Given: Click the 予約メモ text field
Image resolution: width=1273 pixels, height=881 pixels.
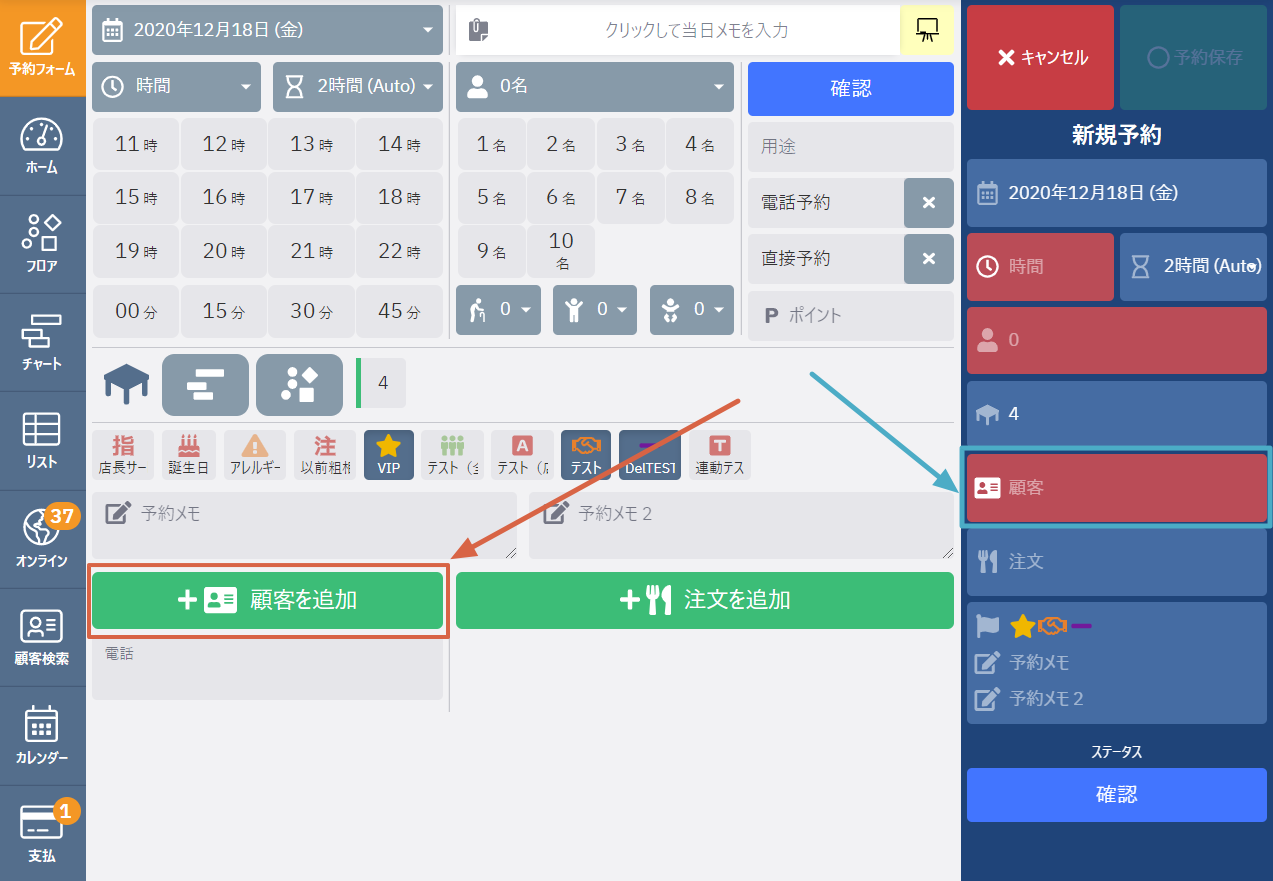Looking at the screenshot, I should tap(304, 525).
